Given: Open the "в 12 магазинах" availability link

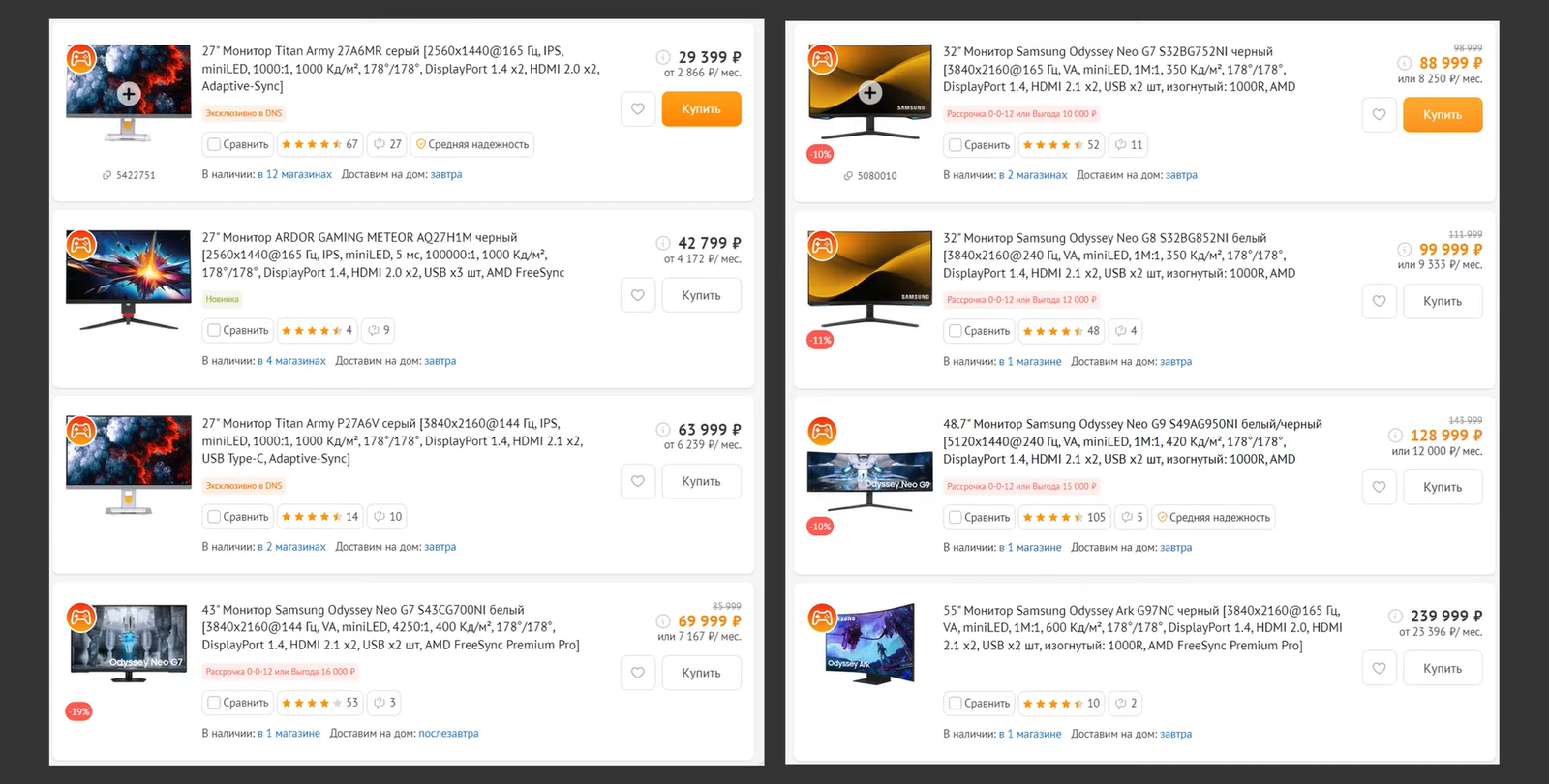Looking at the screenshot, I should click(294, 175).
